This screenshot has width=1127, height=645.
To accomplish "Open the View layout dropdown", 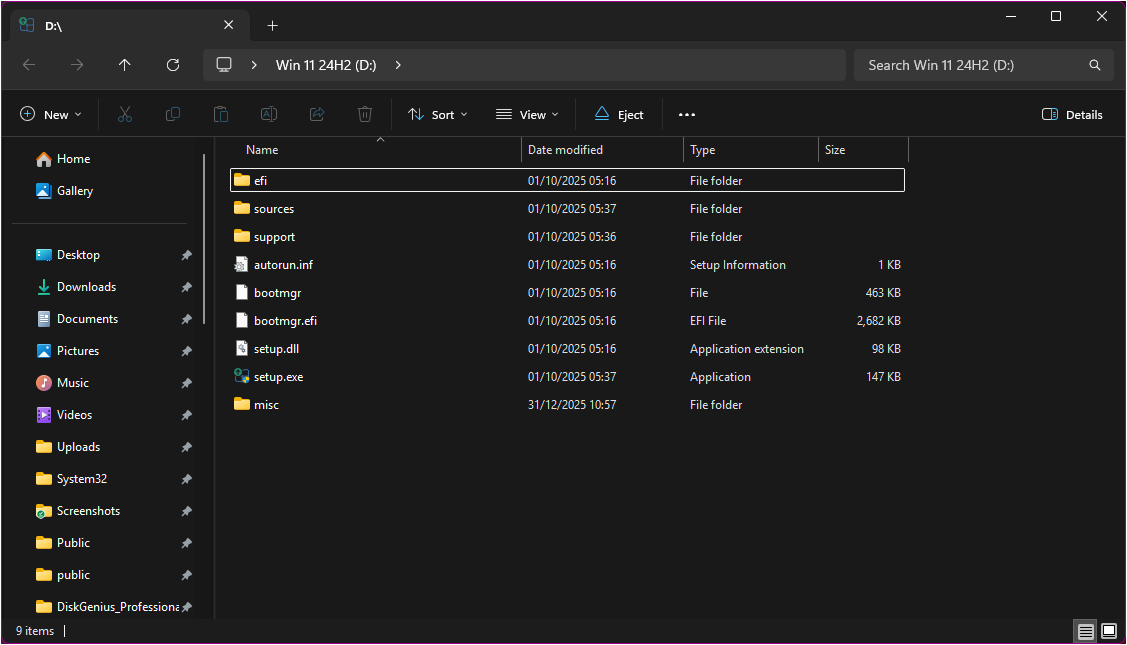I will (526, 114).
